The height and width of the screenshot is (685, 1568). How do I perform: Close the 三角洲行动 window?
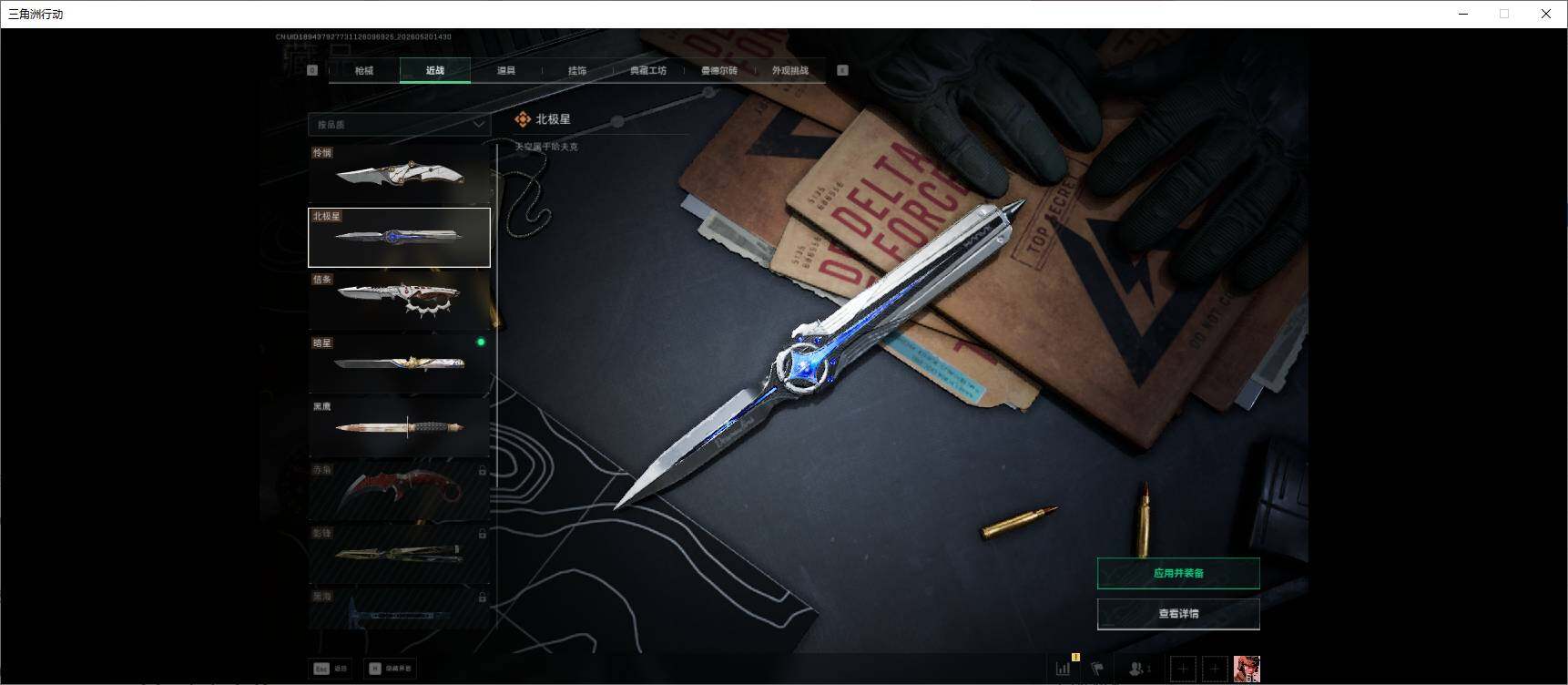pos(1546,14)
